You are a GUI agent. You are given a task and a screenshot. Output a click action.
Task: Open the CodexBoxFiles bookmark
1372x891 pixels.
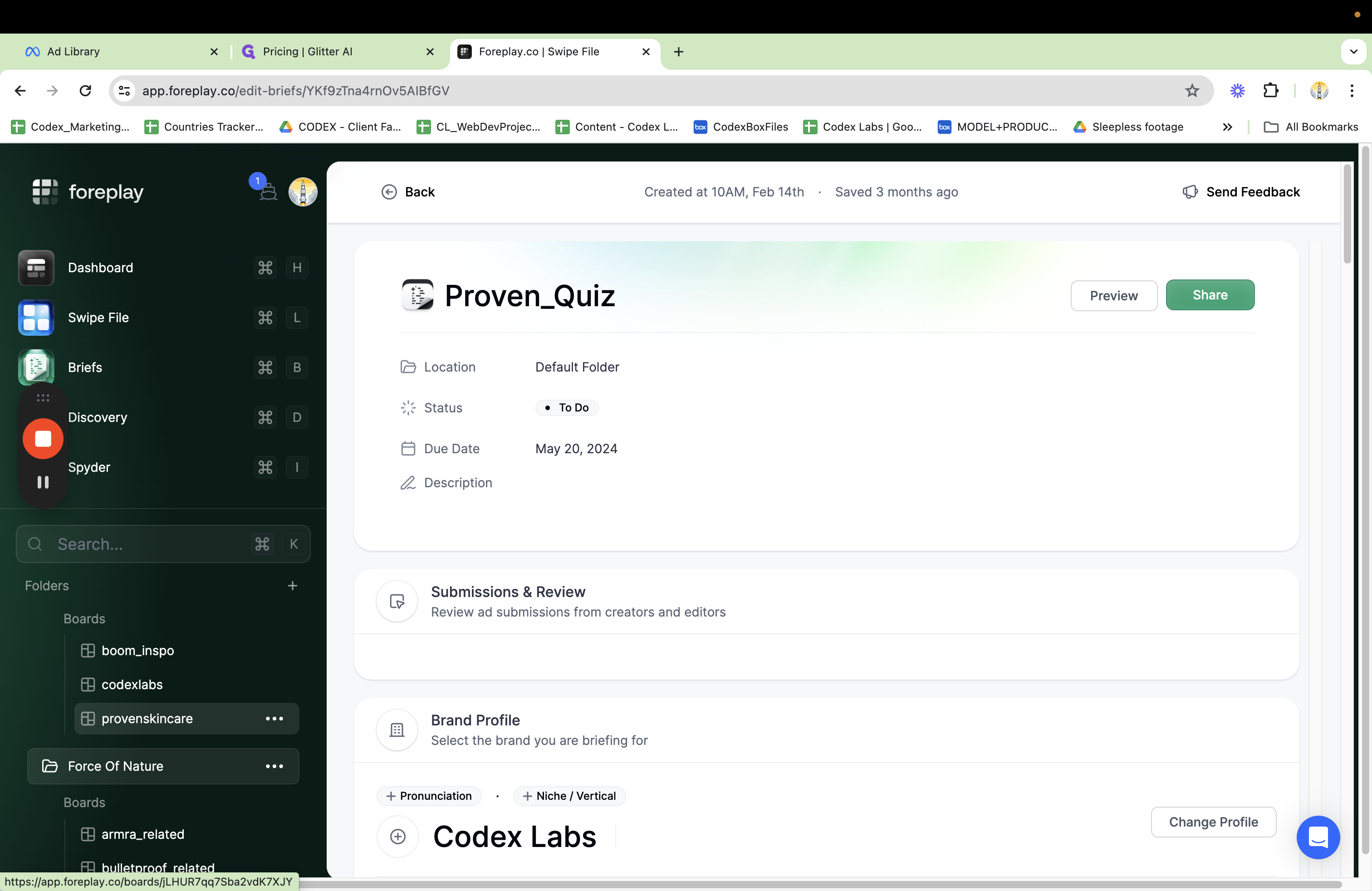741,127
